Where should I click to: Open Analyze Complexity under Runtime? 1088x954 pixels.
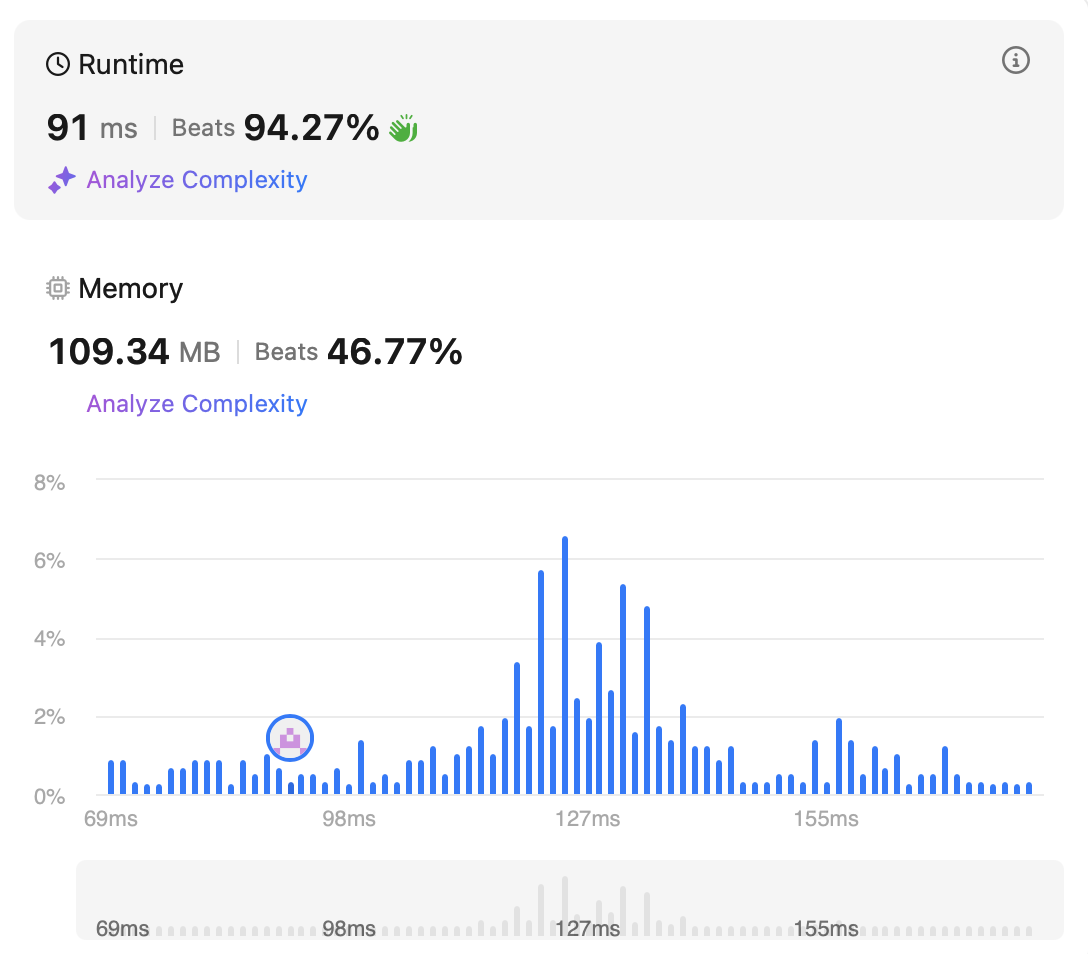197,180
